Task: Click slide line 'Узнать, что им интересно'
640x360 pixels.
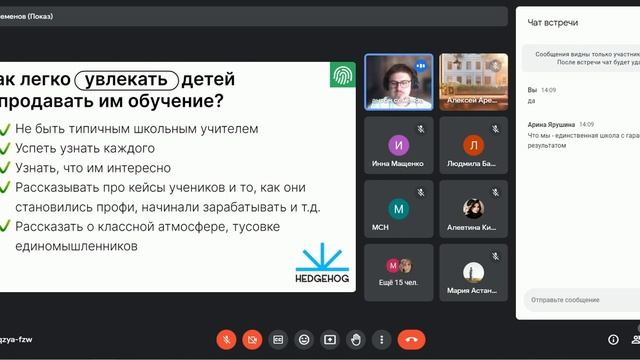Action: tap(93, 168)
